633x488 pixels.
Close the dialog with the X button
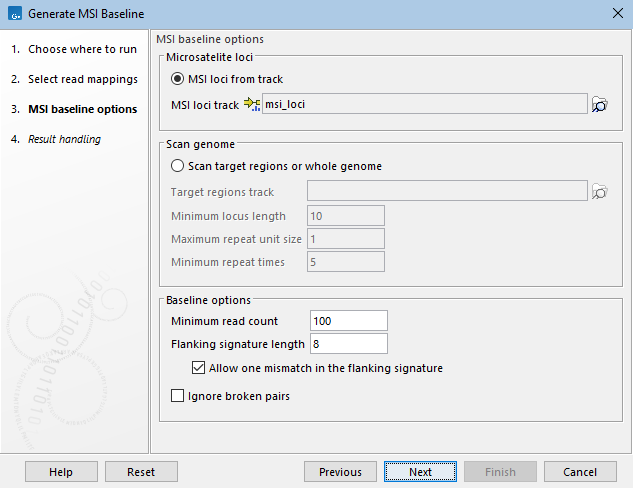pos(618,13)
